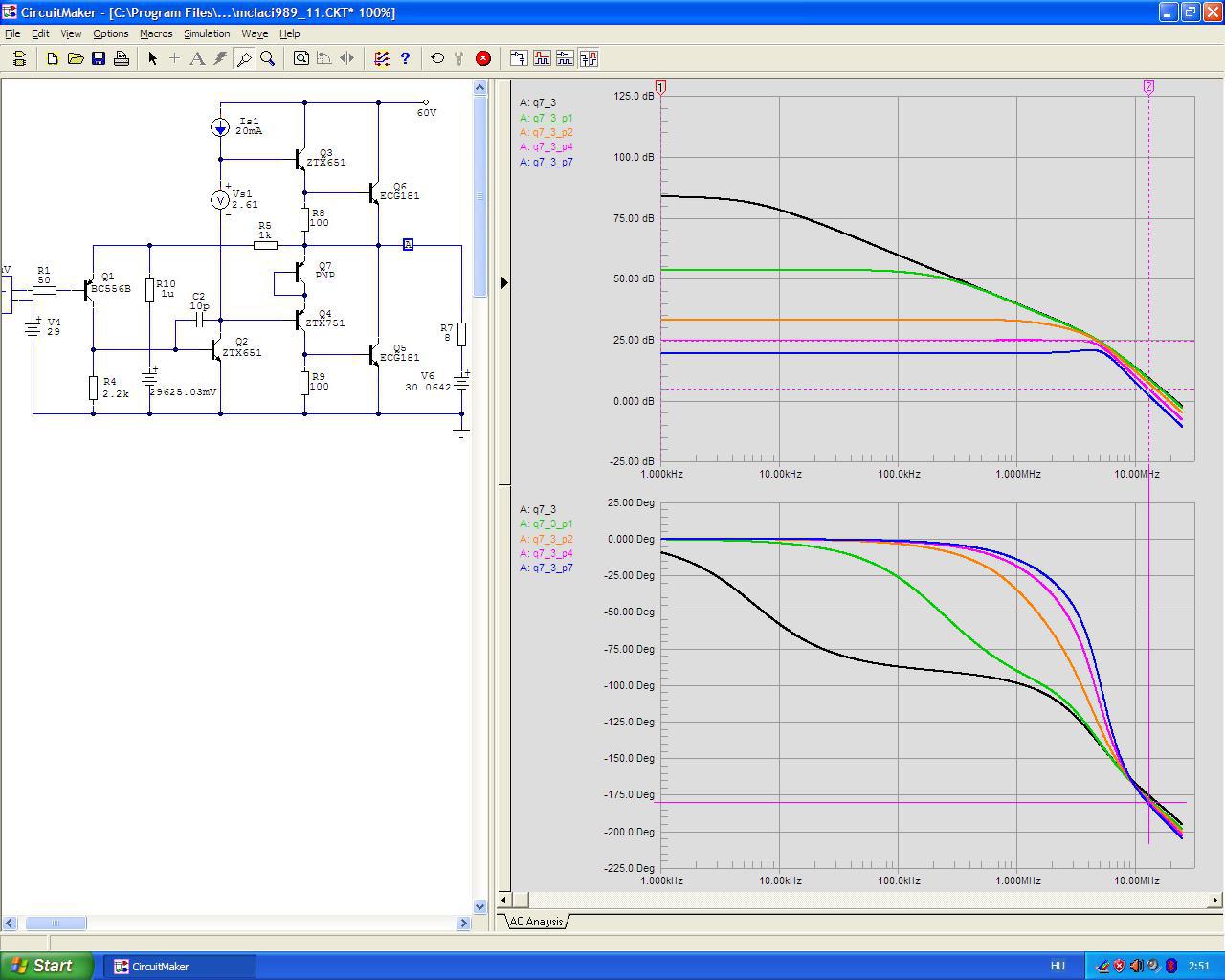
Task: Switch to the AC Analysis tab
Action: [x=535, y=922]
